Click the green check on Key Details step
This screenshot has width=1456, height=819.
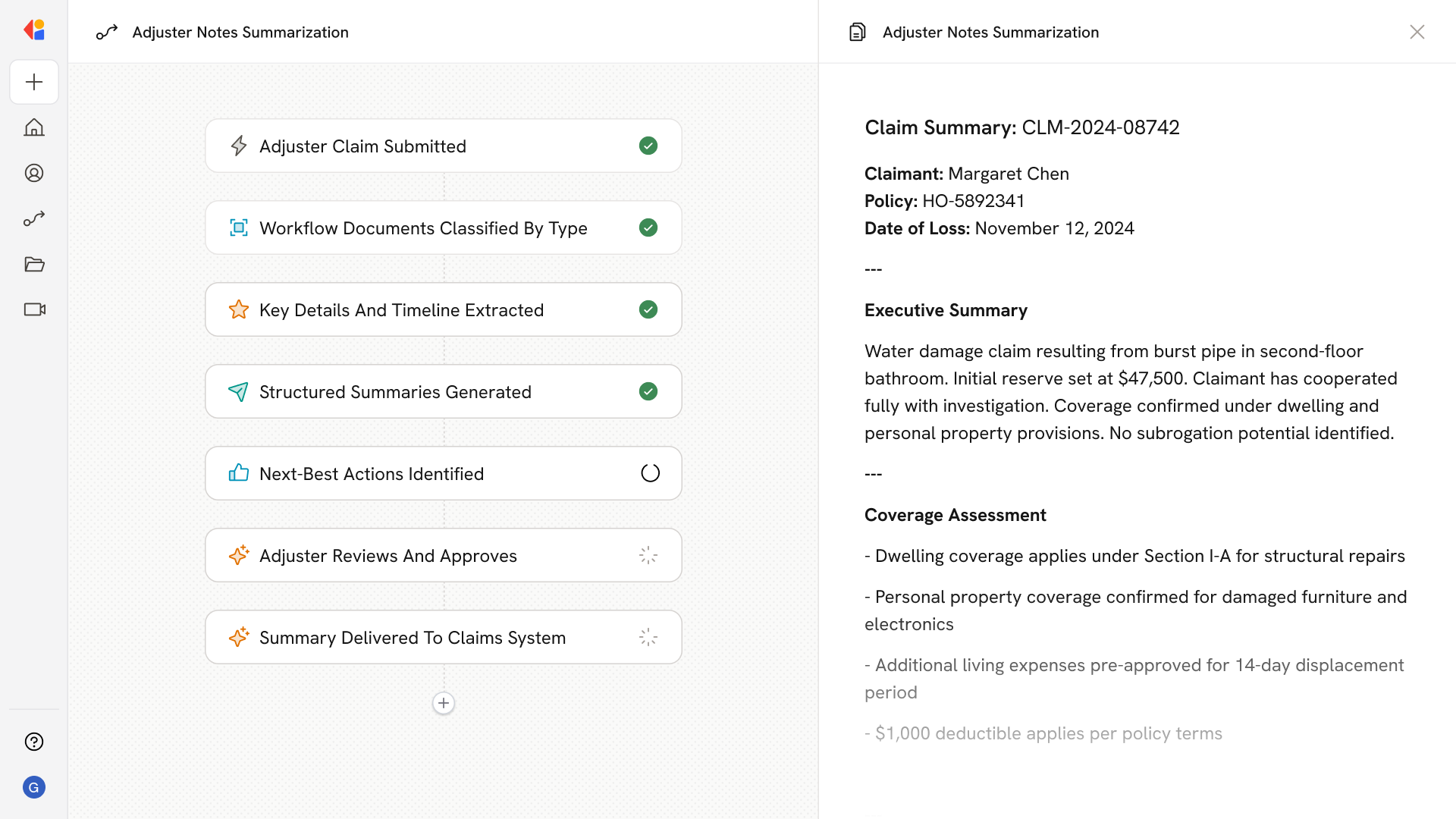(x=648, y=309)
